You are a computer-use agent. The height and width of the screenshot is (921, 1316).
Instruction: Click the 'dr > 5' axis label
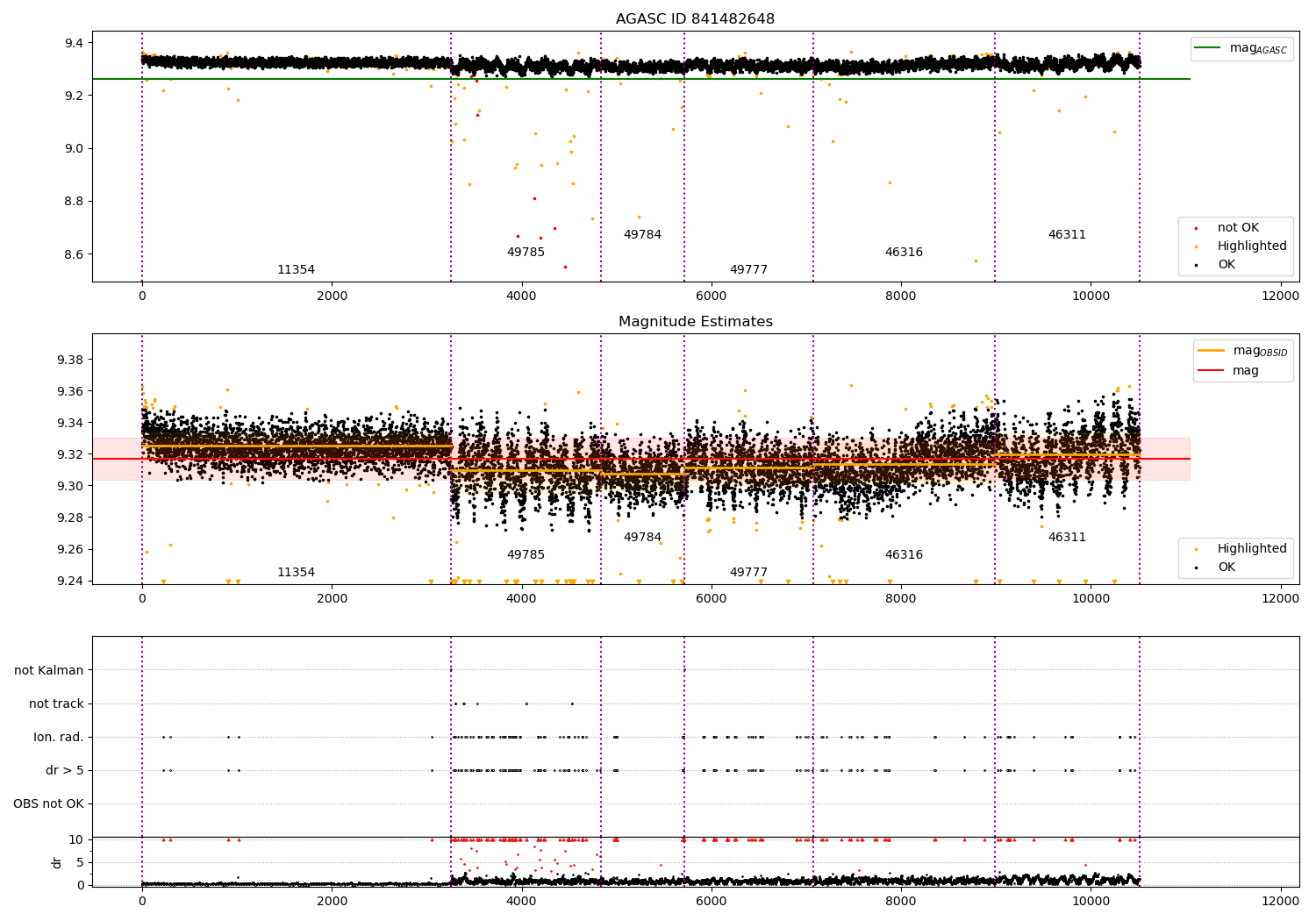click(65, 770)
